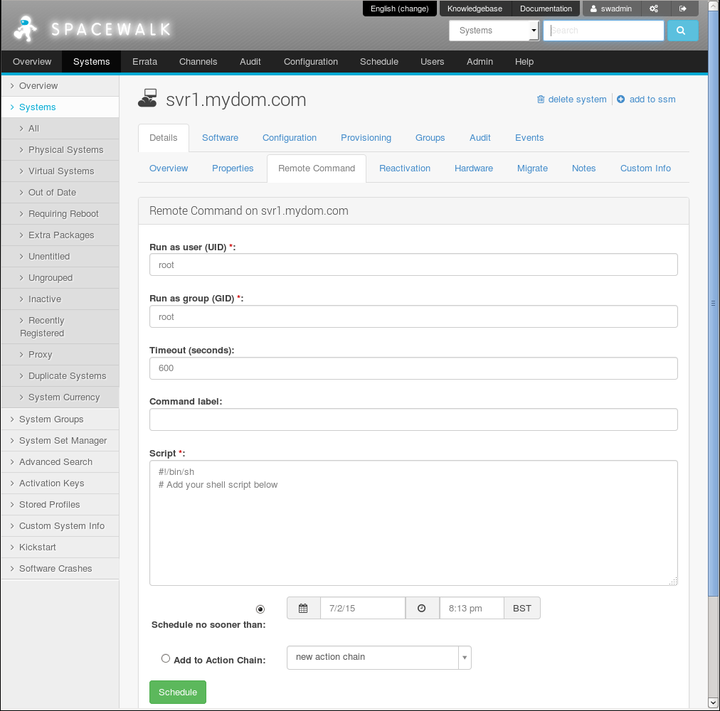This screenshot has height=711, width=720.
Task: Click the BST timezone label
Action: (522, 608)
